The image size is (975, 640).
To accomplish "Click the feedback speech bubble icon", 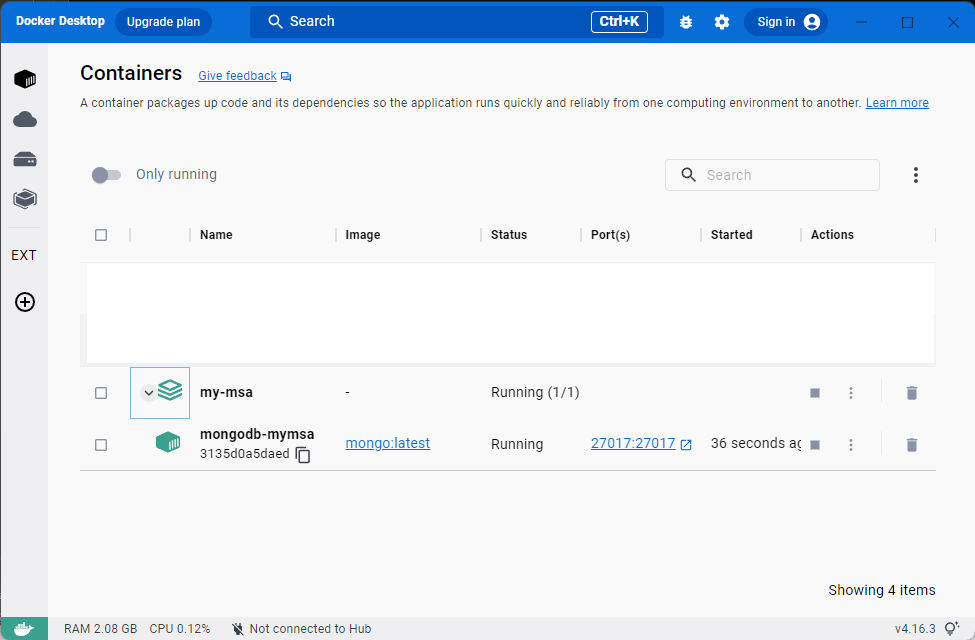I will [x=286, y=77].
